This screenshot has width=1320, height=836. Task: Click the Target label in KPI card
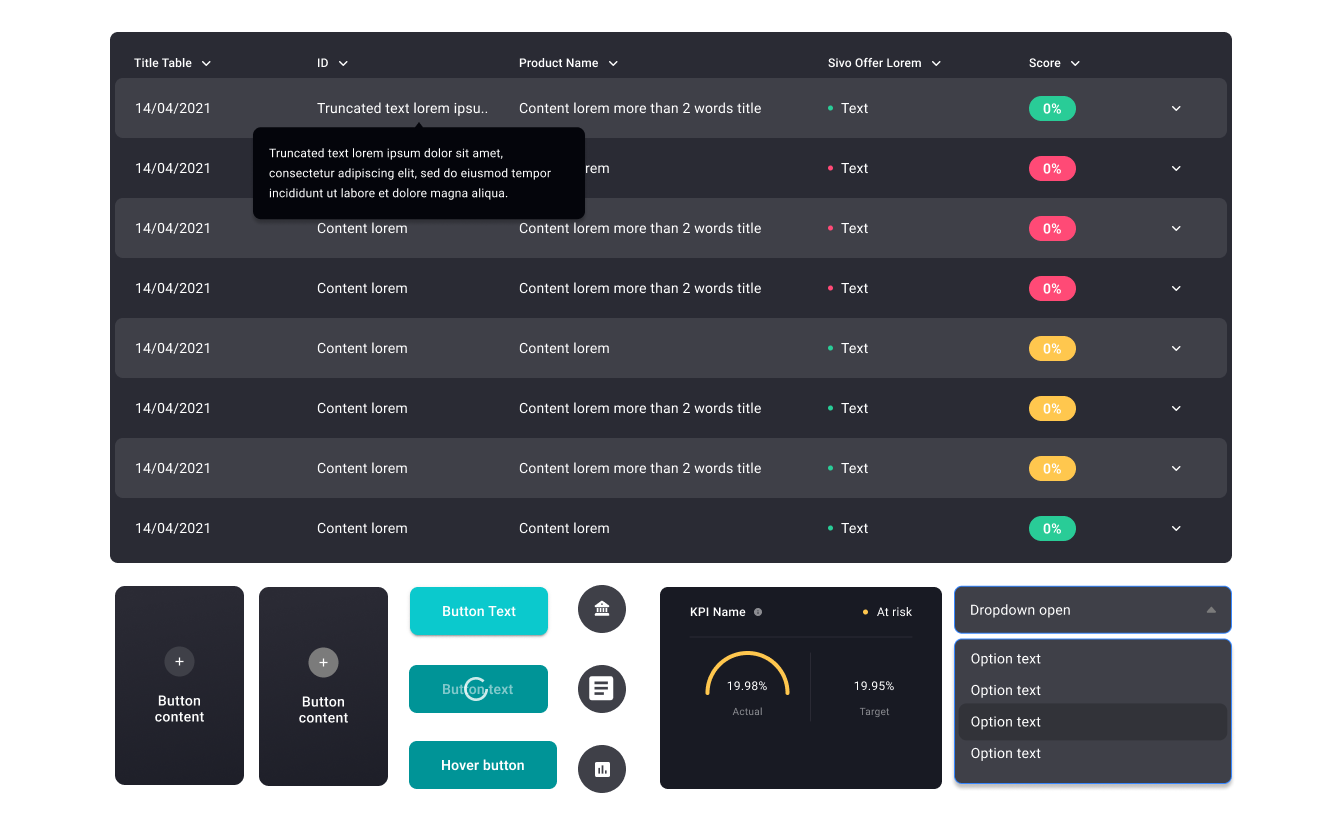point(874,712)
